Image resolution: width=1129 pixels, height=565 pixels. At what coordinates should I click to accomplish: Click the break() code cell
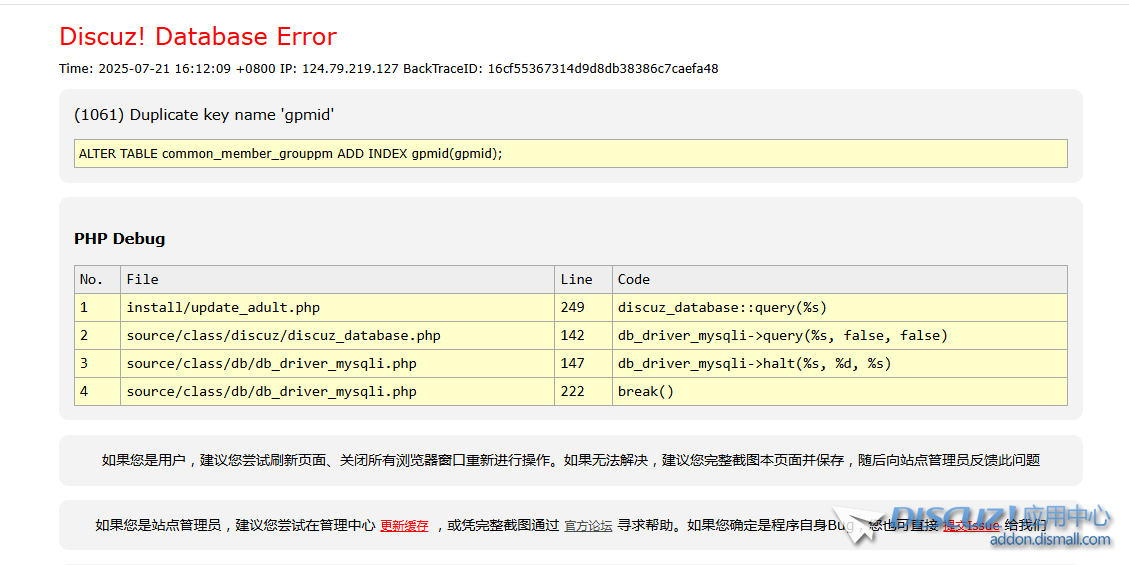coord(840,392)
